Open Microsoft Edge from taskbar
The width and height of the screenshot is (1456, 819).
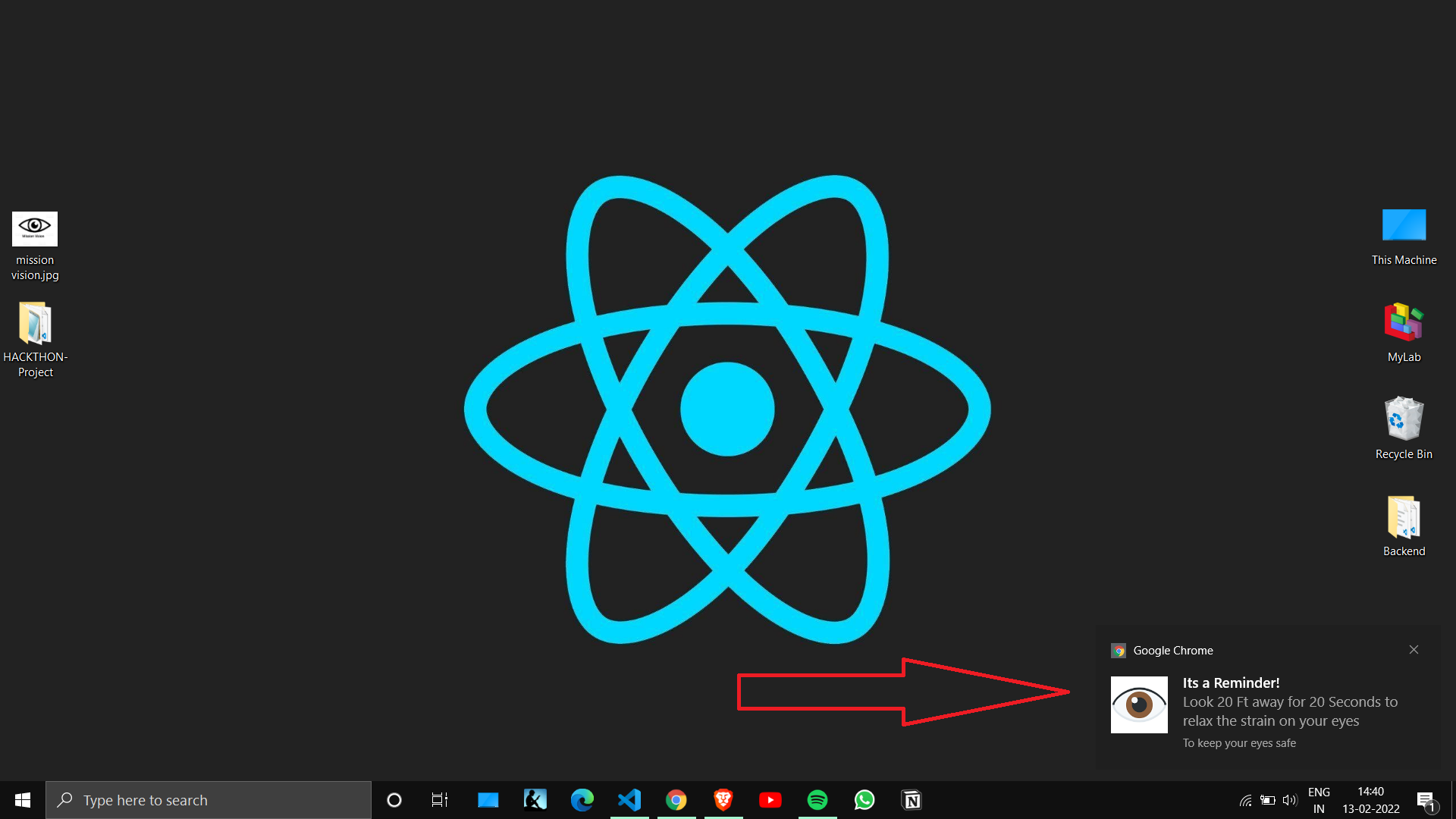click(582, 800)
